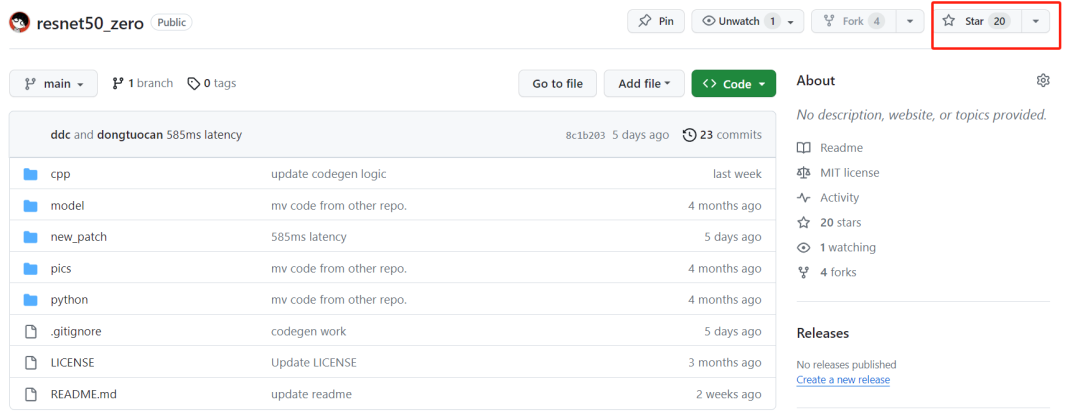Image resolution: width=1080 pixels, height=420 pixels.
Task: Open the python folder
Action: coord(70,300)
